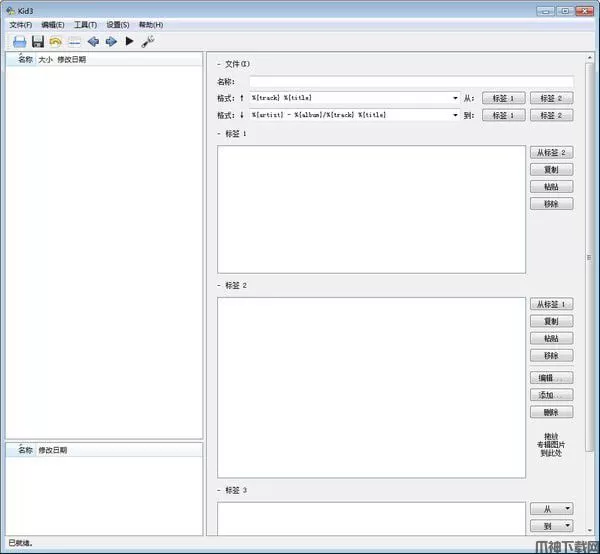The width and height of the screenshot is (600, 554).
Task: Click the open folder icon in toolbar
Action: (x=19, y=41)
